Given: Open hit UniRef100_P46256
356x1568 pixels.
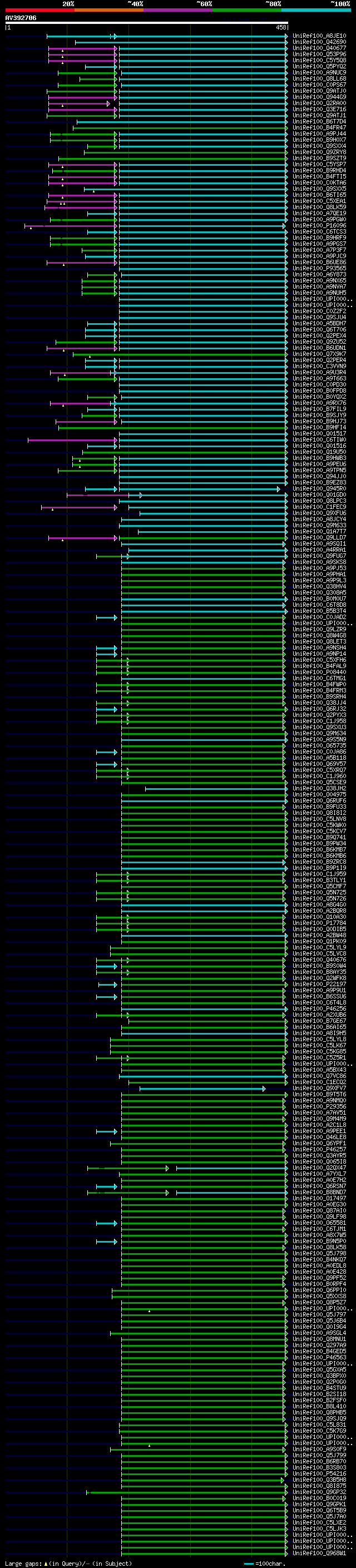Looking at the screenshot, I should [319, 1008].
